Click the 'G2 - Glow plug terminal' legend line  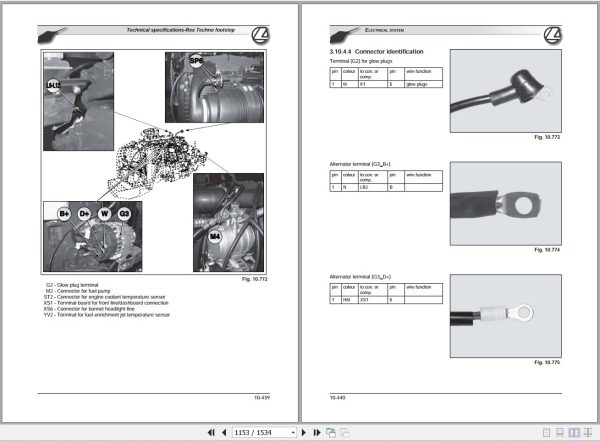72,285
